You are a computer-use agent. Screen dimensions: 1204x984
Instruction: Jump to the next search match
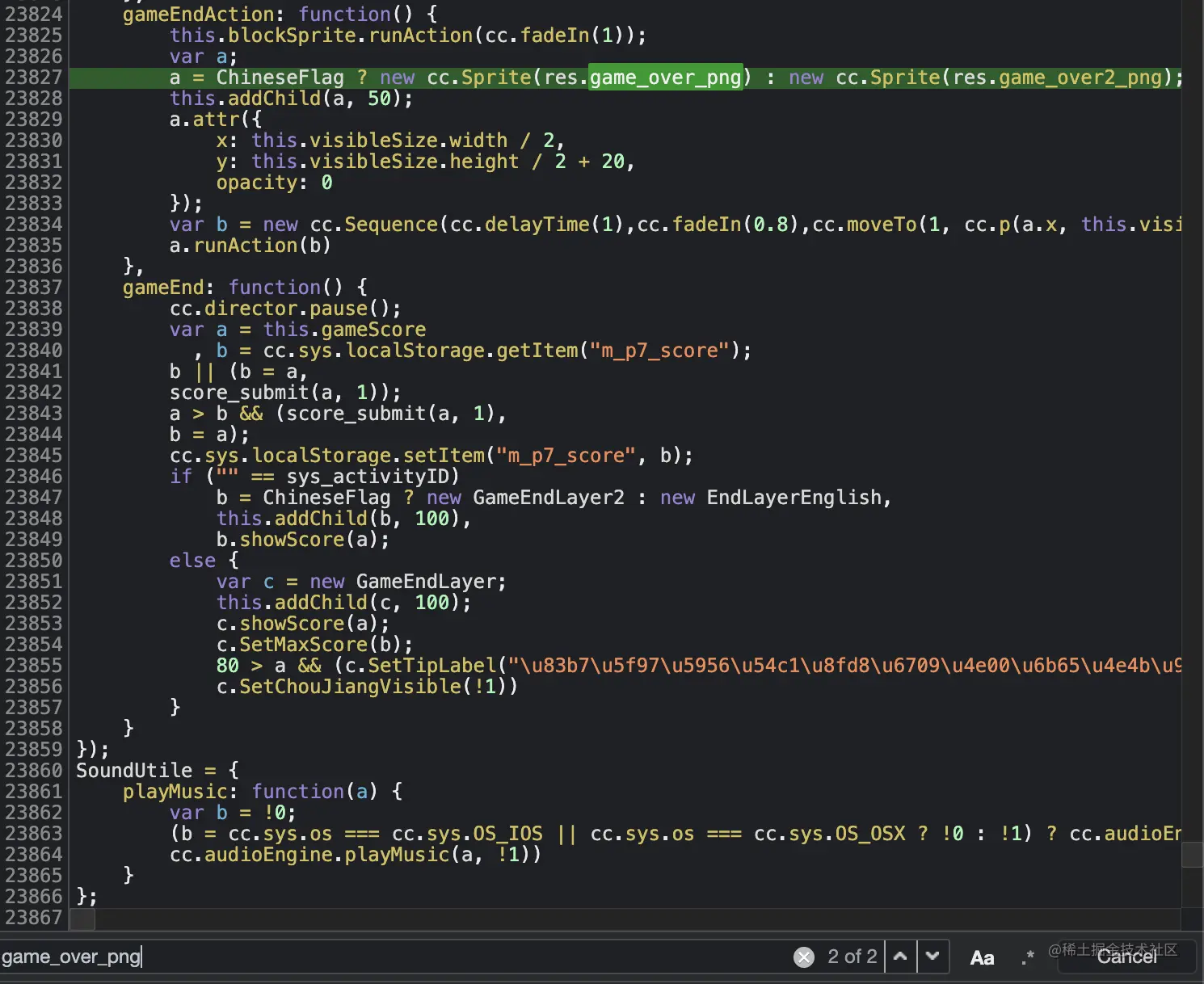pos(932,957)
